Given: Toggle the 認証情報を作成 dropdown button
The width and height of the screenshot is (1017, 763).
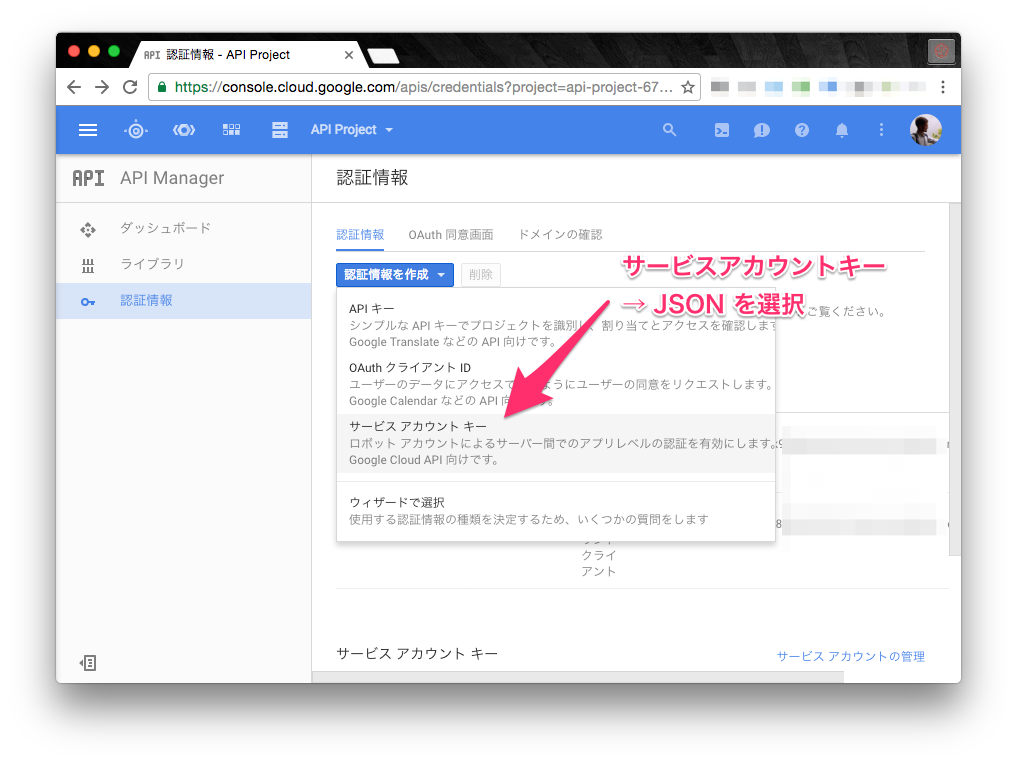Looking at the screenshot, I should [x=394, y=274].
